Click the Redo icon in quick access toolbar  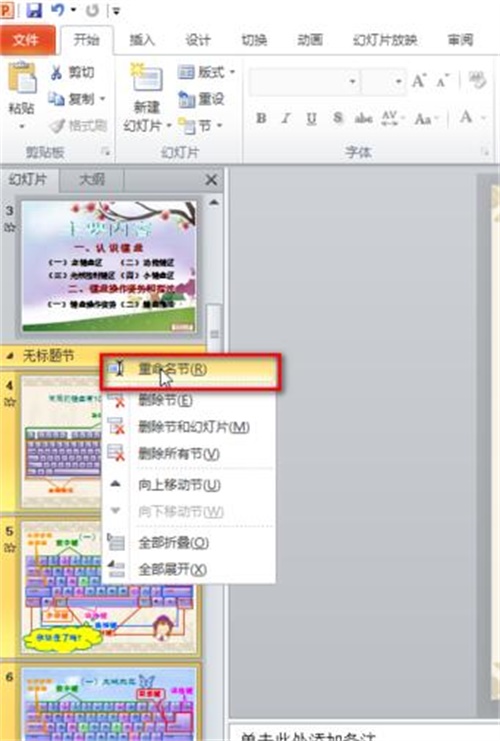click(x=93, y=10)
